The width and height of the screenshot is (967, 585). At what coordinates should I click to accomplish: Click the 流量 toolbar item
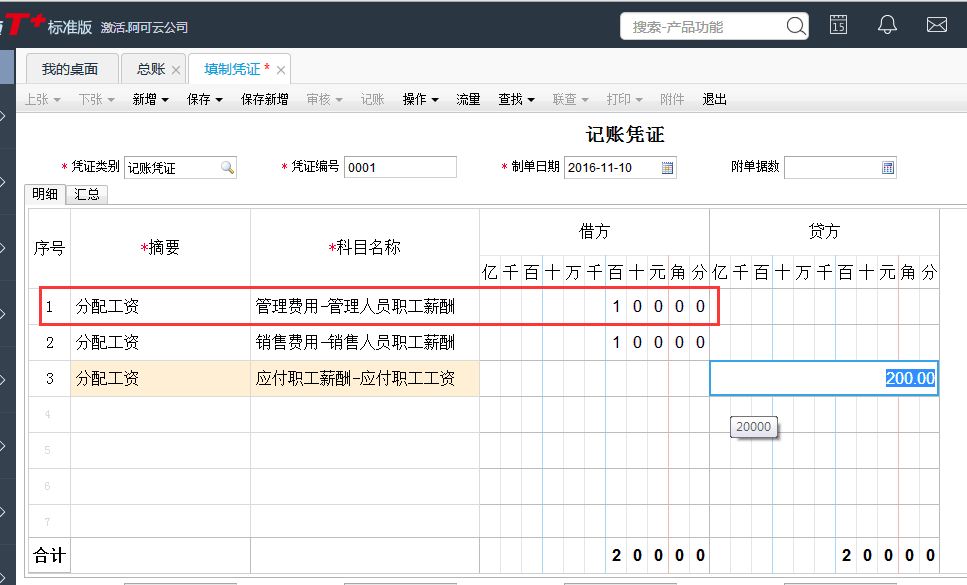tap(467, 99)
